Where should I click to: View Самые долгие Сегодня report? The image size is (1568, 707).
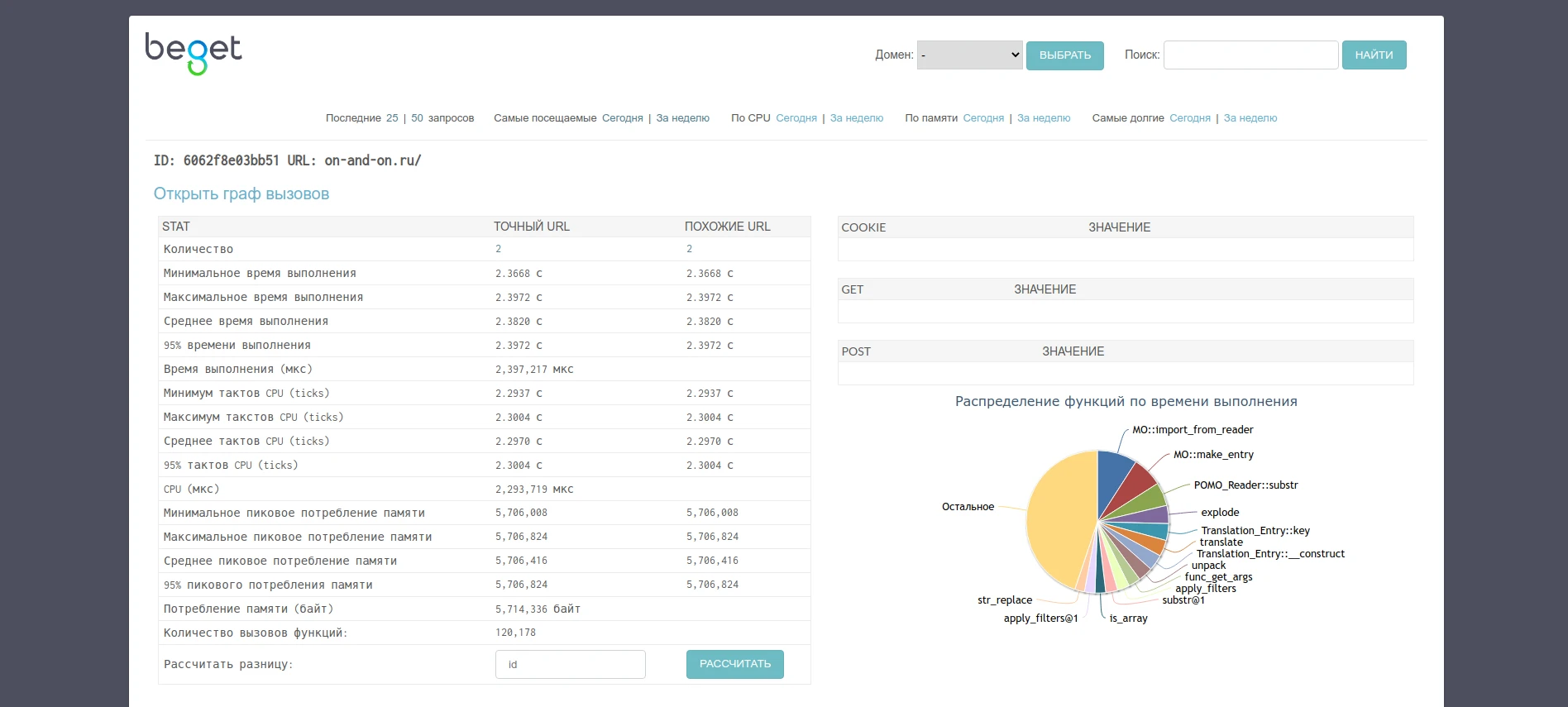click(x=1189, y=118)
